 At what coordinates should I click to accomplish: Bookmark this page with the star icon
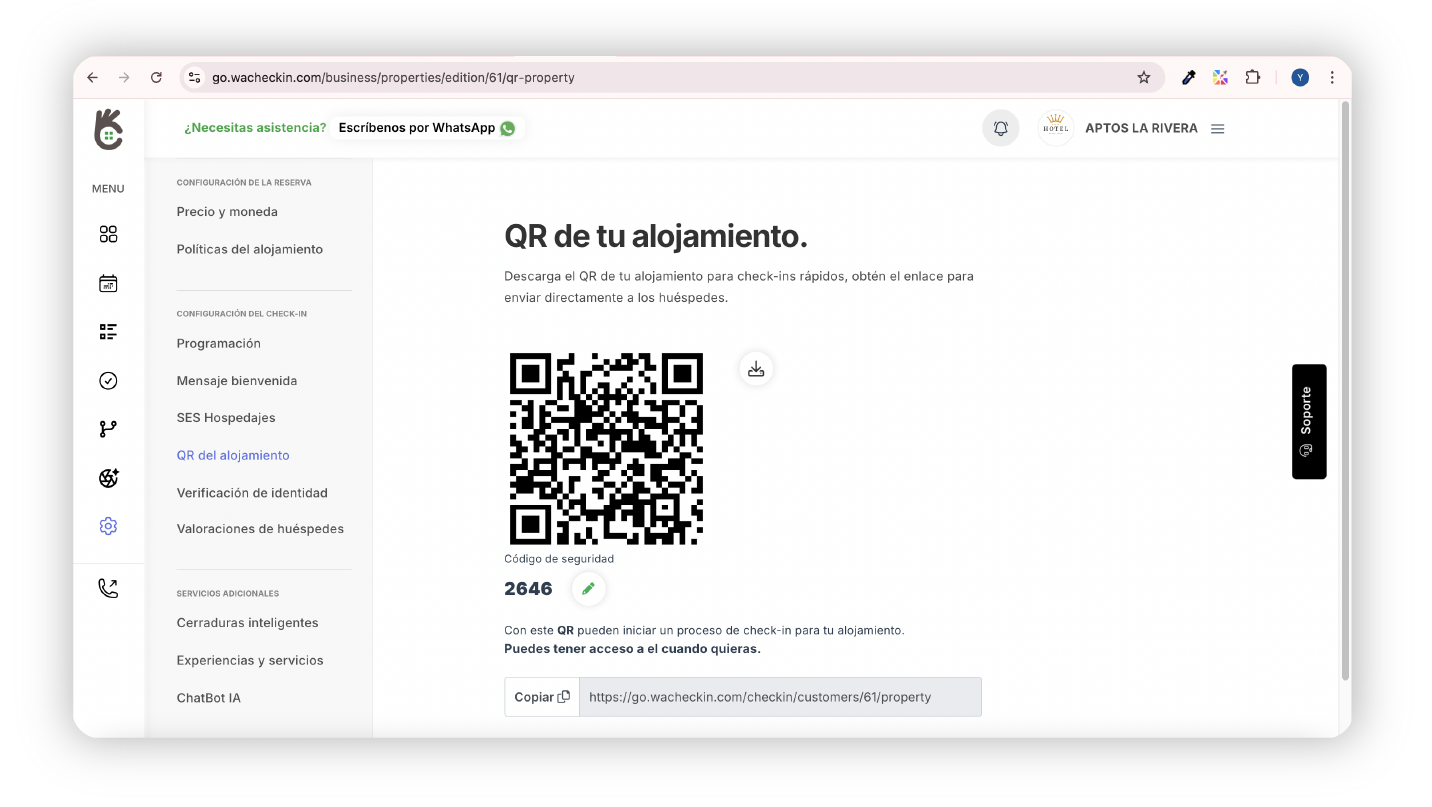pos(1144,77)
